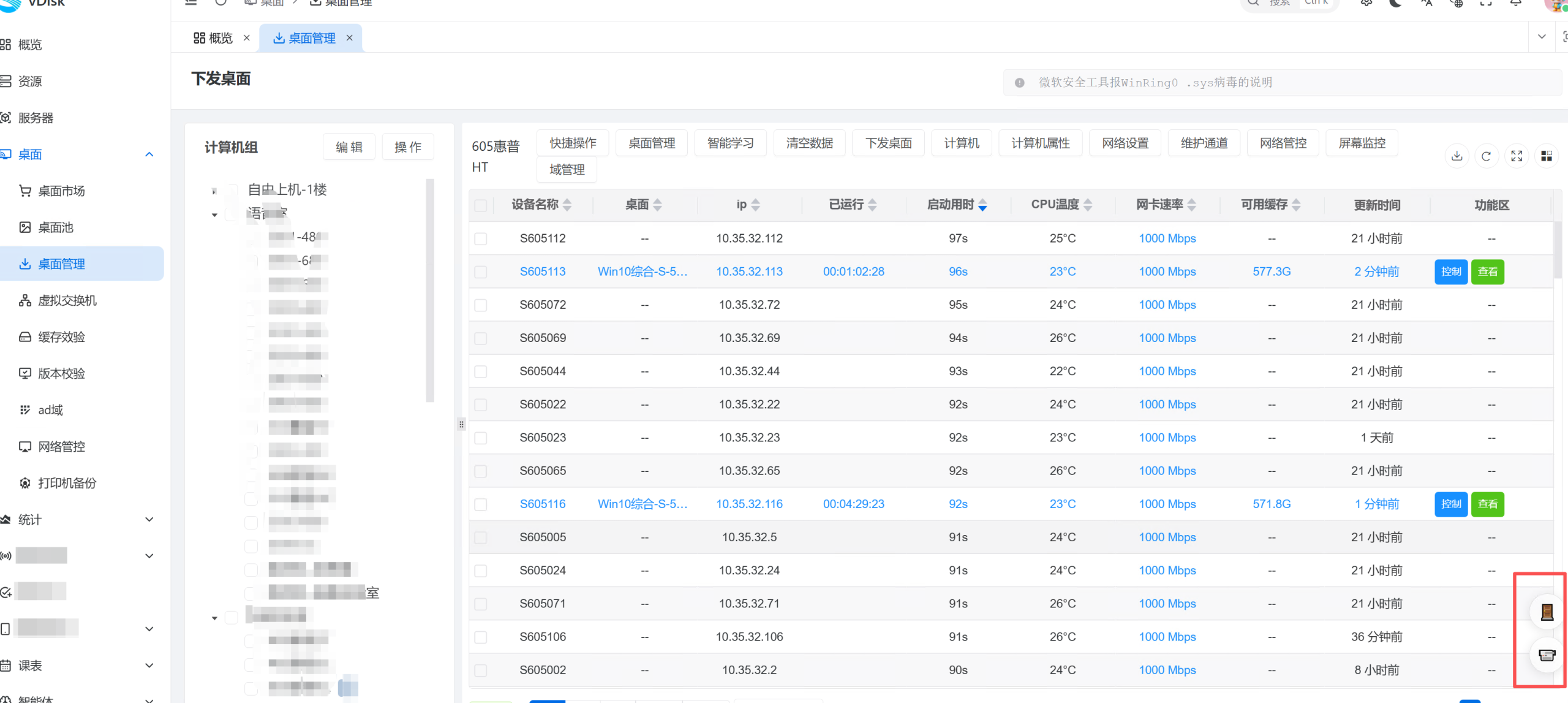Select checkbox for row S605113
The width and height of the screenshot is (1568, 703).
click(481, 272)
